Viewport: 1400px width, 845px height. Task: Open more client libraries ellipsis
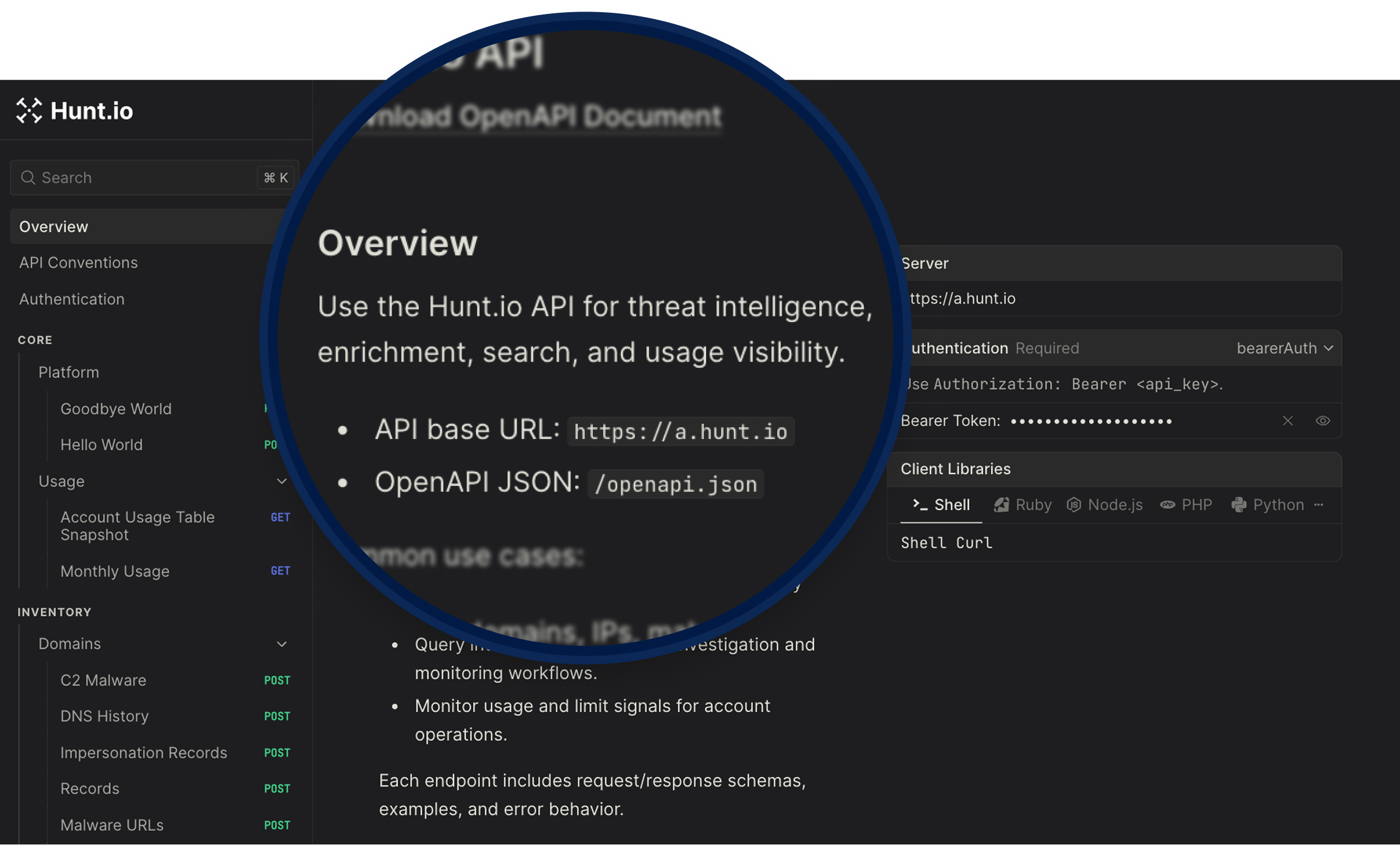(x=1318, y=505)
